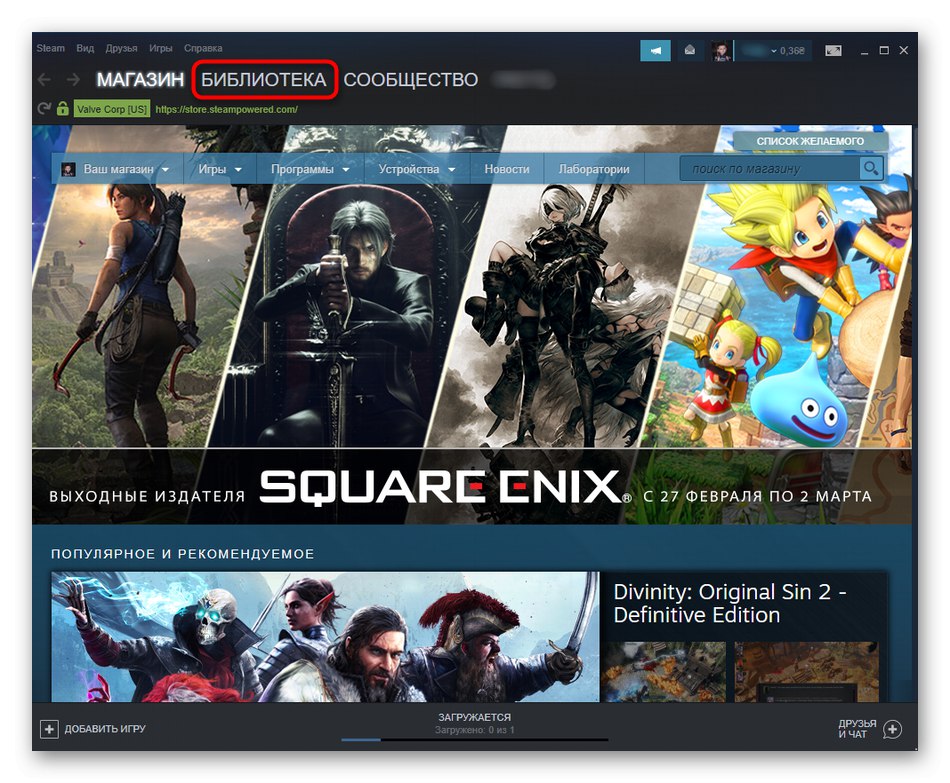Open notifications with the envelope icon

point(689,49)
